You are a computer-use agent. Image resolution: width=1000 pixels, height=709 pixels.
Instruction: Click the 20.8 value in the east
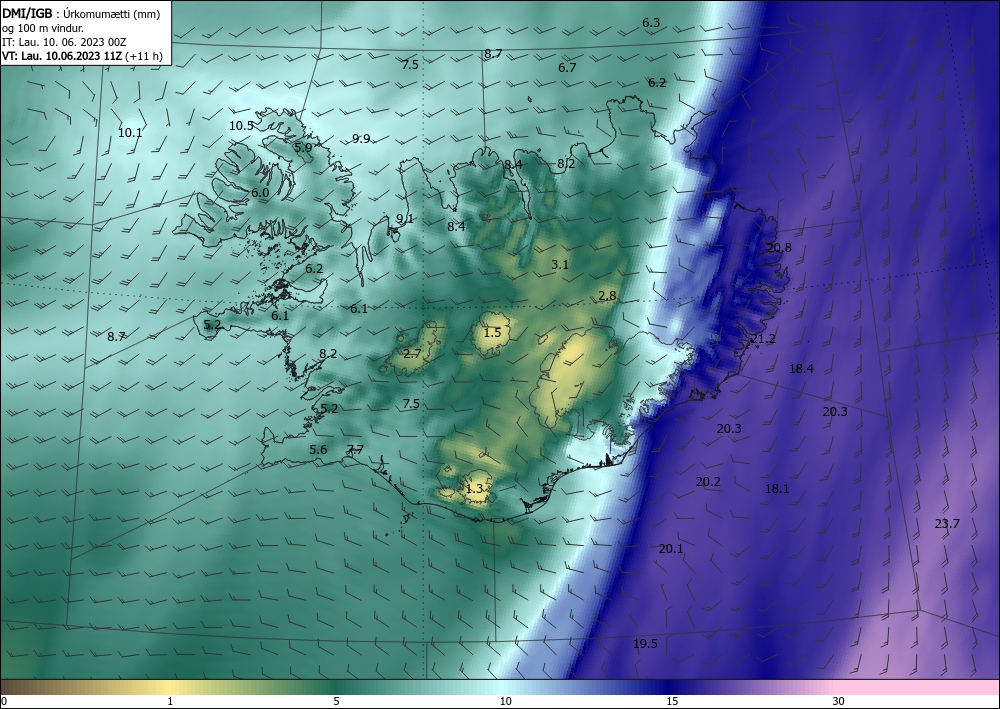(x=779, y=248)
